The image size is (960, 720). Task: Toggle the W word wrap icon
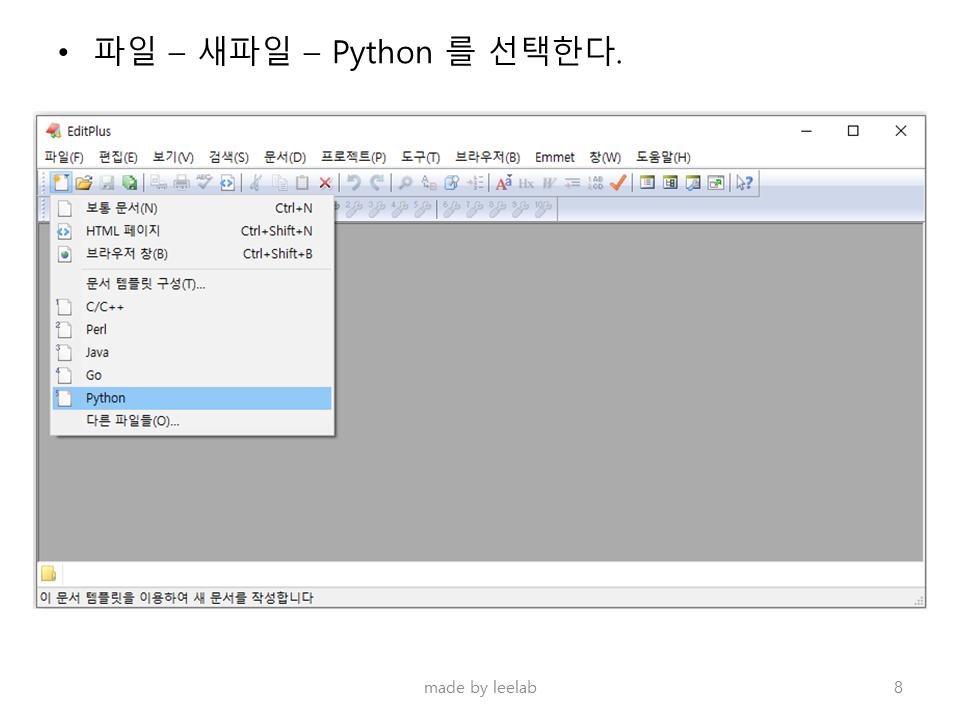tap(549, 183)
